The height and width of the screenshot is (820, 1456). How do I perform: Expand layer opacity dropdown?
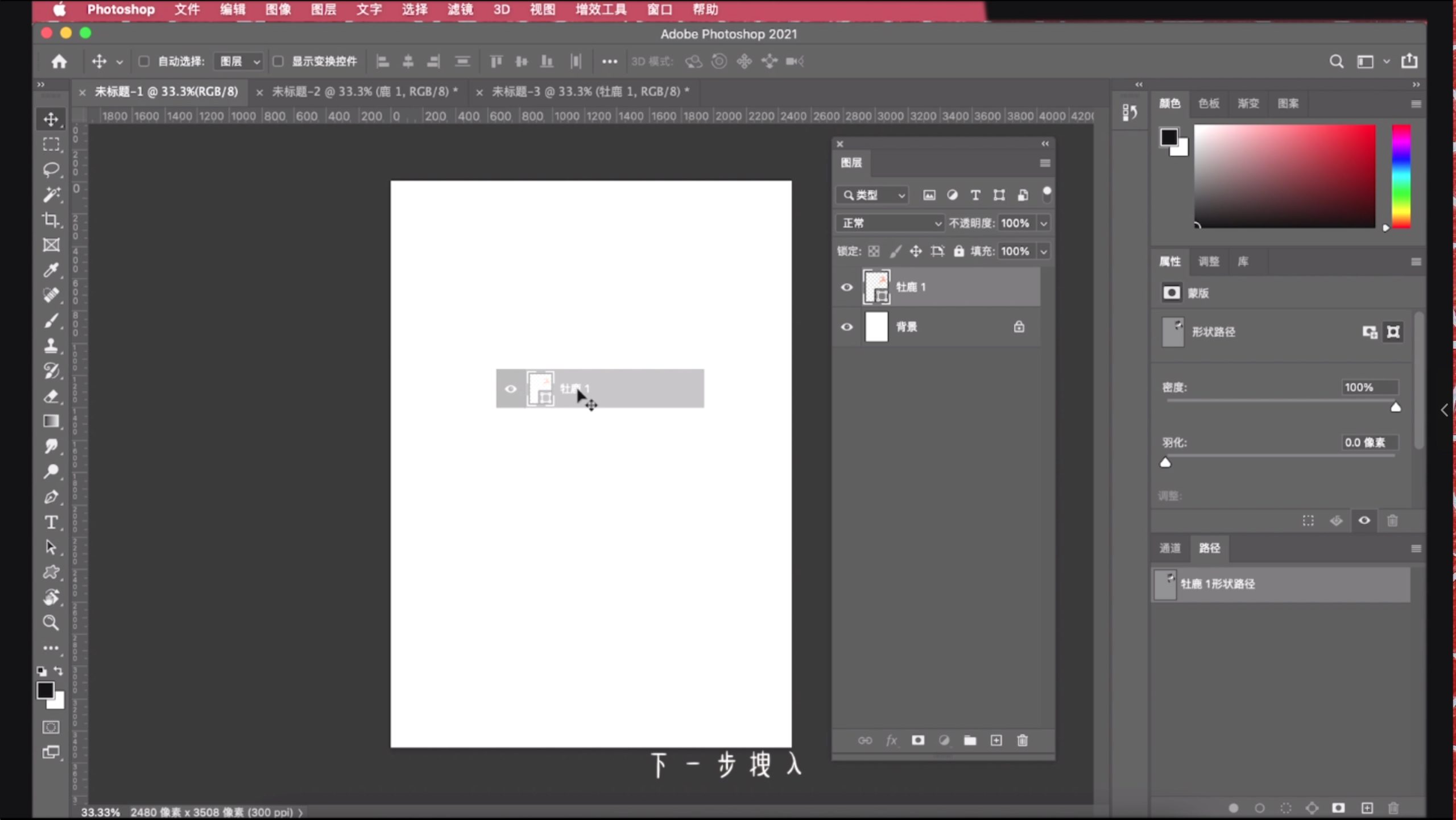pos(1044,222)
